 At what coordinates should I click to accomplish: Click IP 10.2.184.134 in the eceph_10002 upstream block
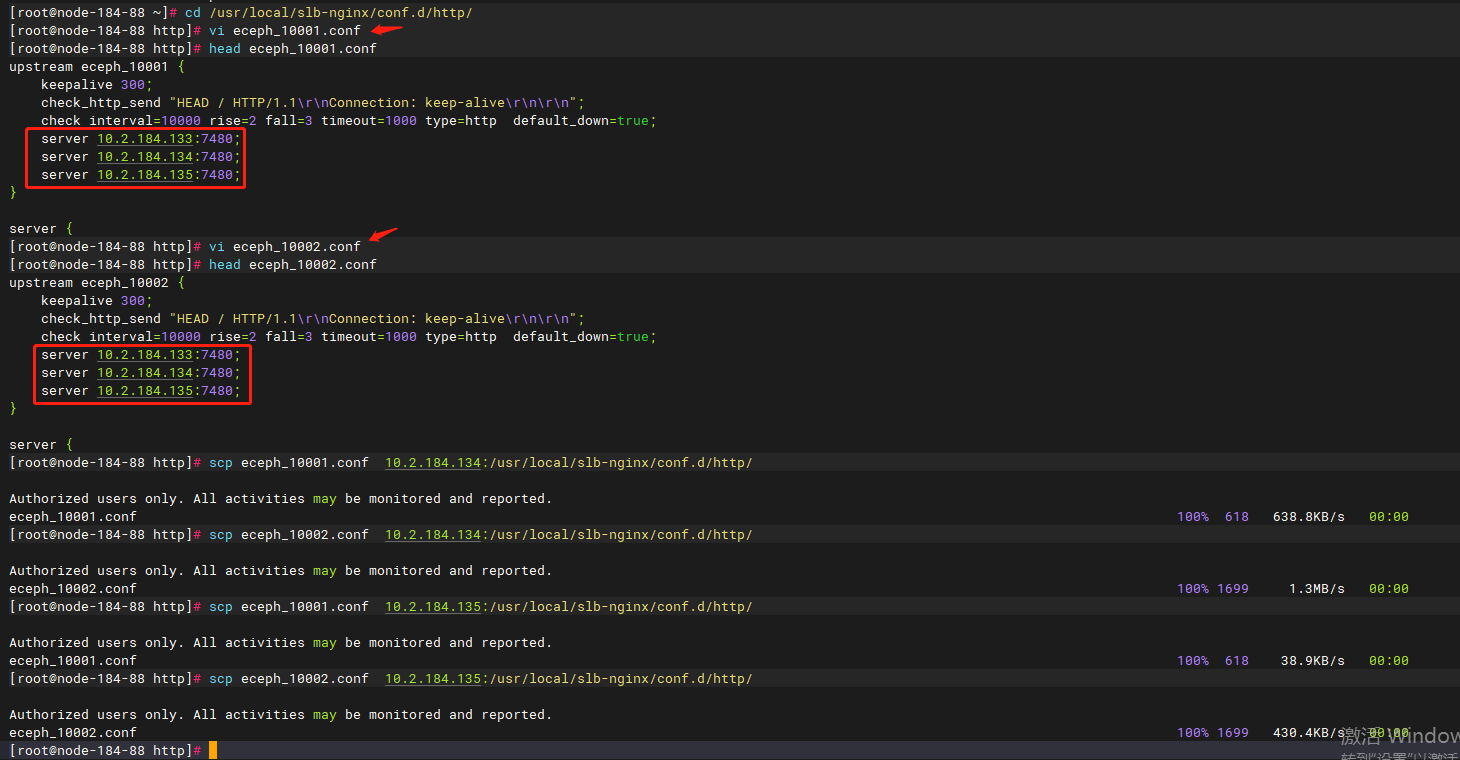pyautogui.click(x=145, y=372)
